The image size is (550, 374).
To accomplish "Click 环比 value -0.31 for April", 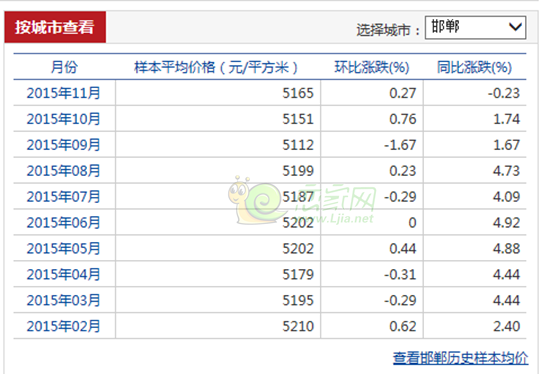I will (400, 275).
